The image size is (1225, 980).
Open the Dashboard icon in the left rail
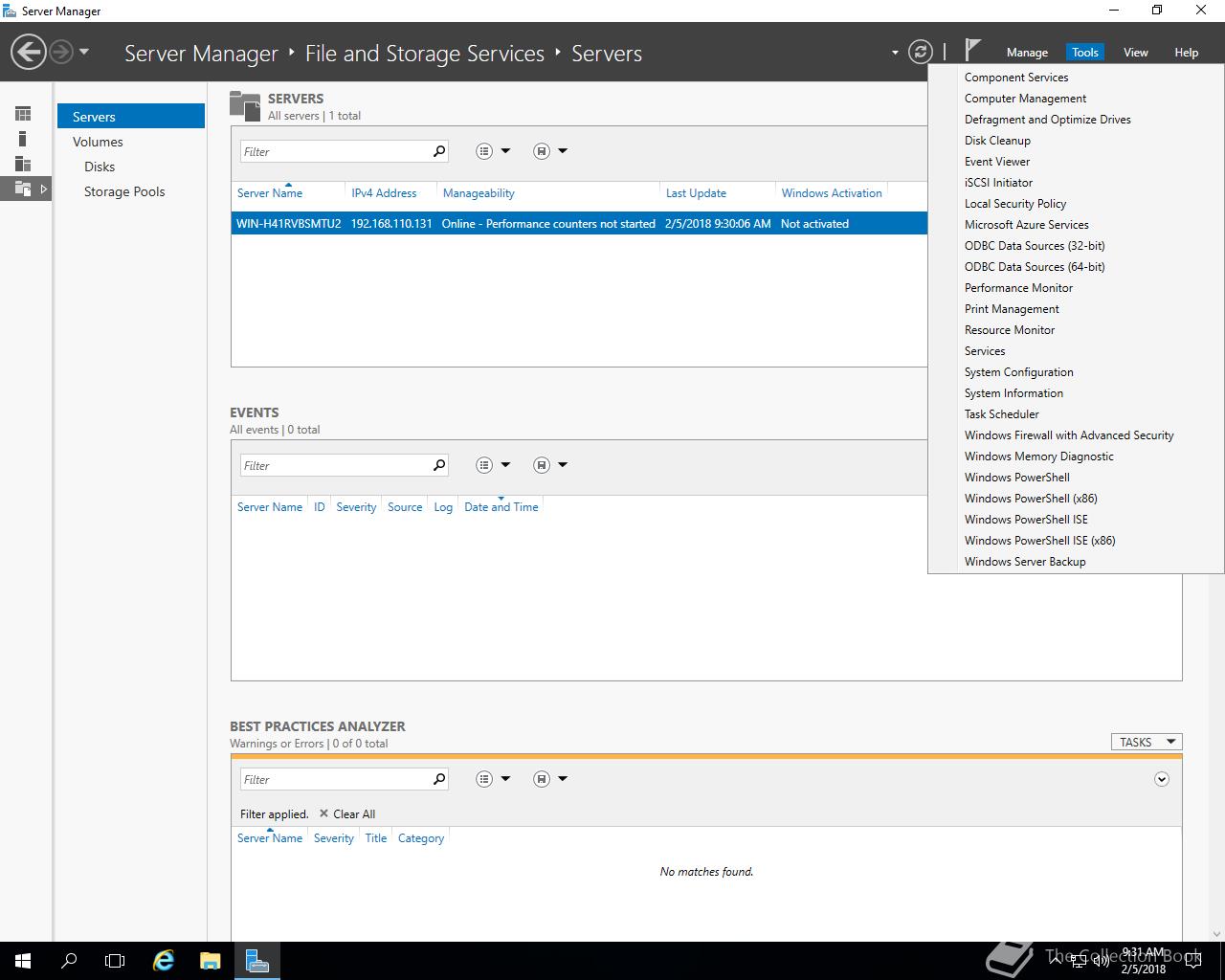(x=23, y=114)
